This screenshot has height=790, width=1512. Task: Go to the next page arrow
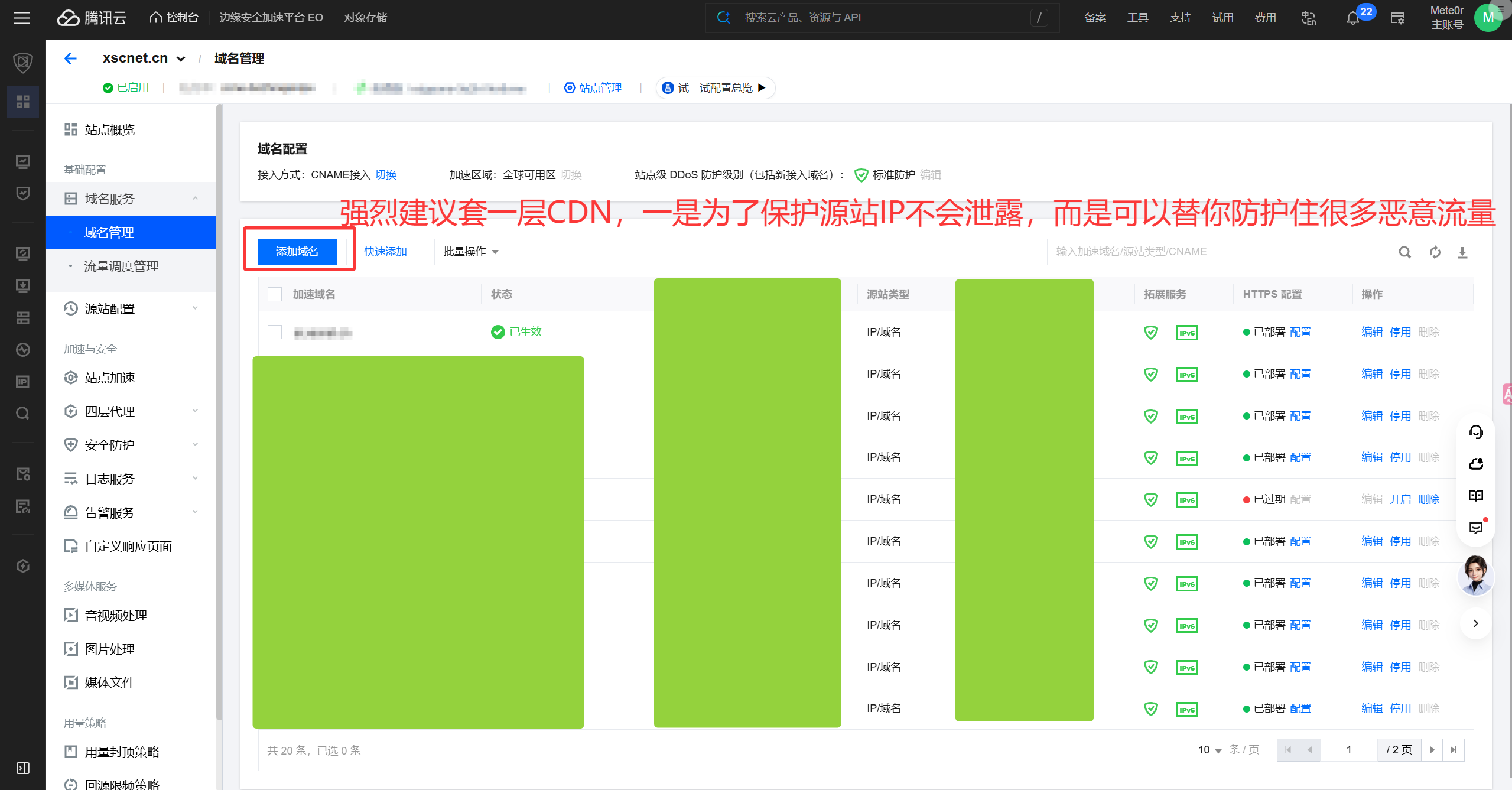coord(1432,750)
